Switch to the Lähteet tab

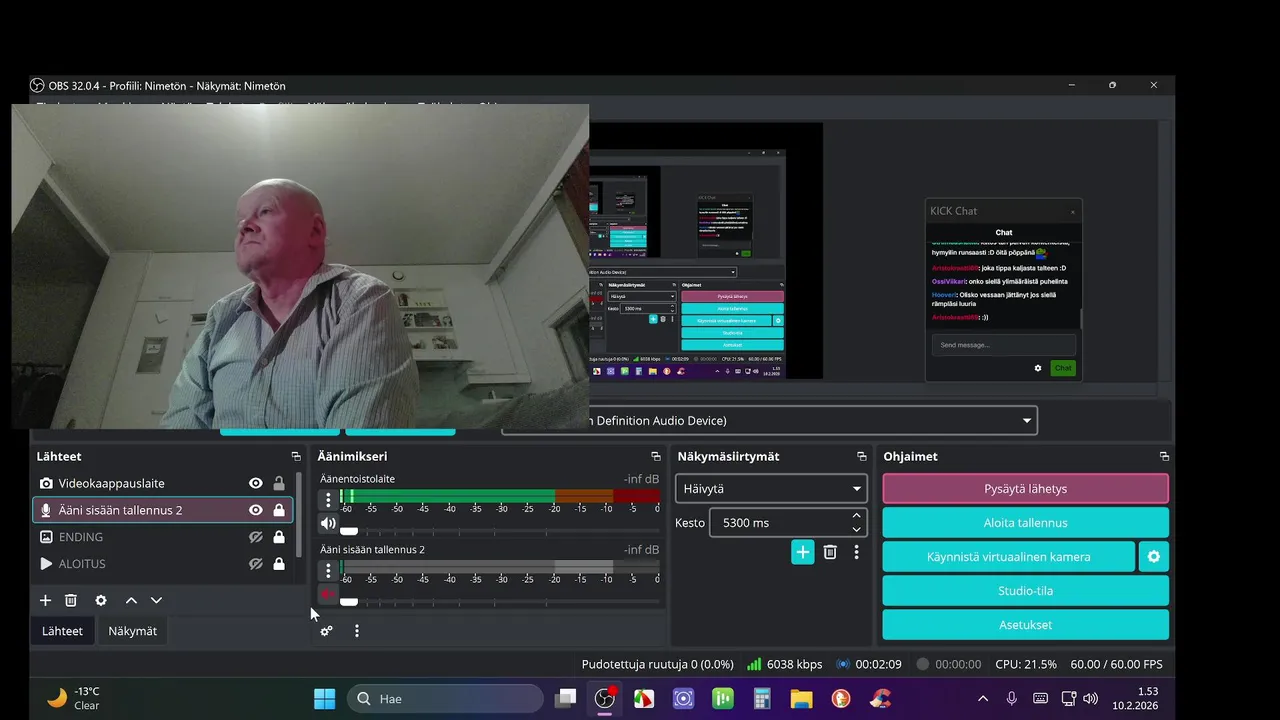point(62,631)
